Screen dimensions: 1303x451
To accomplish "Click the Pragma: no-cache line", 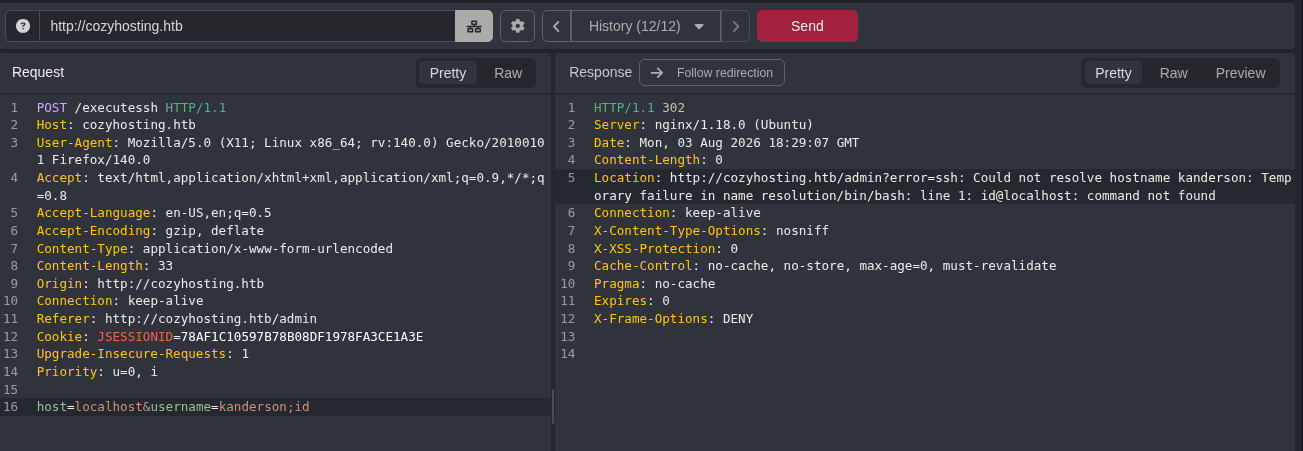I will point(655,283).
